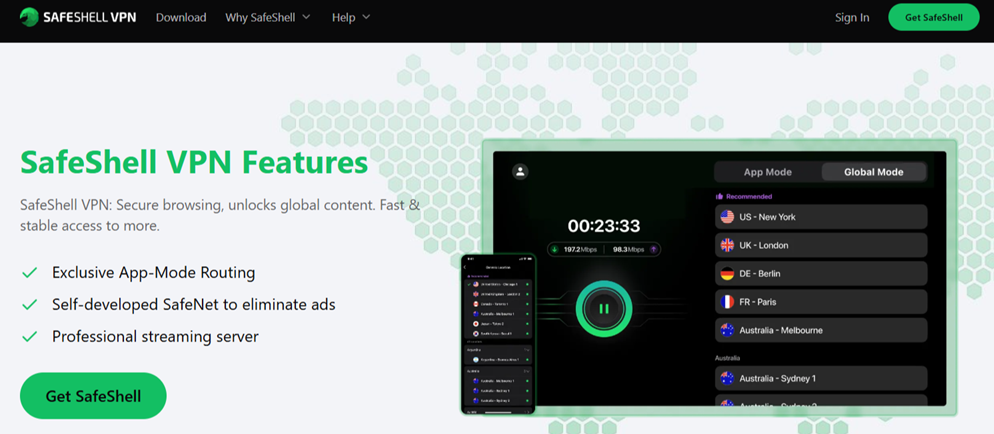Image resolution: width=994 pixels, height=434 pixels.
Task: Click checkmark beside Professional streaming server
Action: tap(29, 336)
